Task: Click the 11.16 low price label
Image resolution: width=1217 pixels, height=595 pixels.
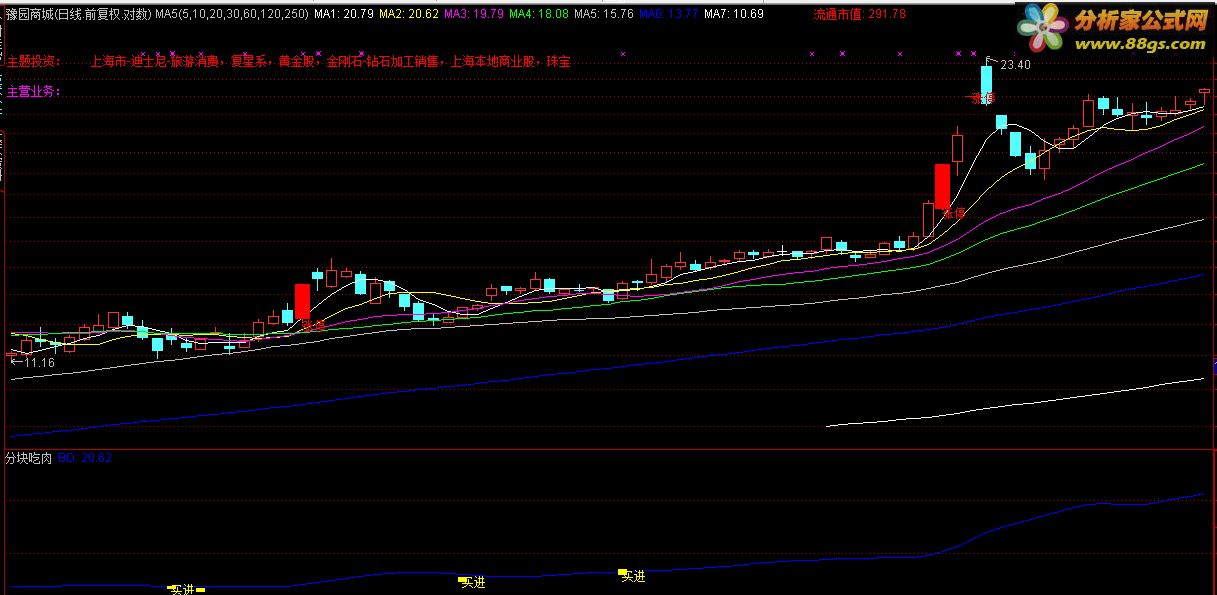Action: pos(39,362)
